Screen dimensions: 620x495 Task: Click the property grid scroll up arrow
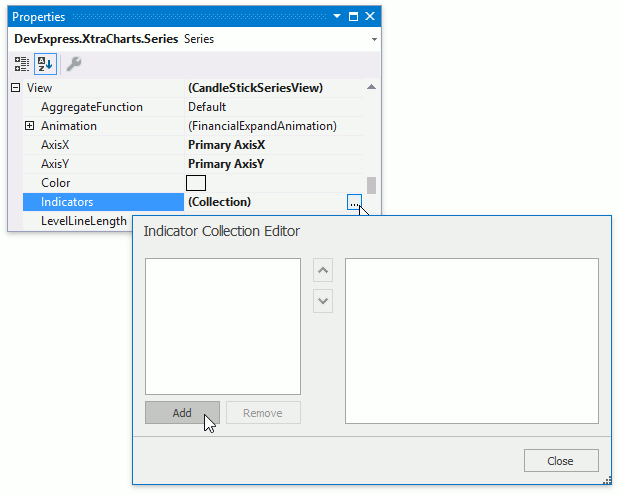371,87
